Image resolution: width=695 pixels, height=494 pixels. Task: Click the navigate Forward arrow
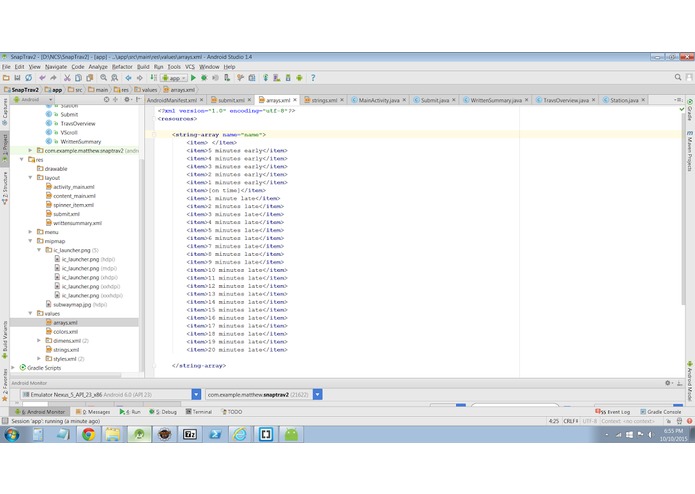pyautogui.click(x=140, y=78)
